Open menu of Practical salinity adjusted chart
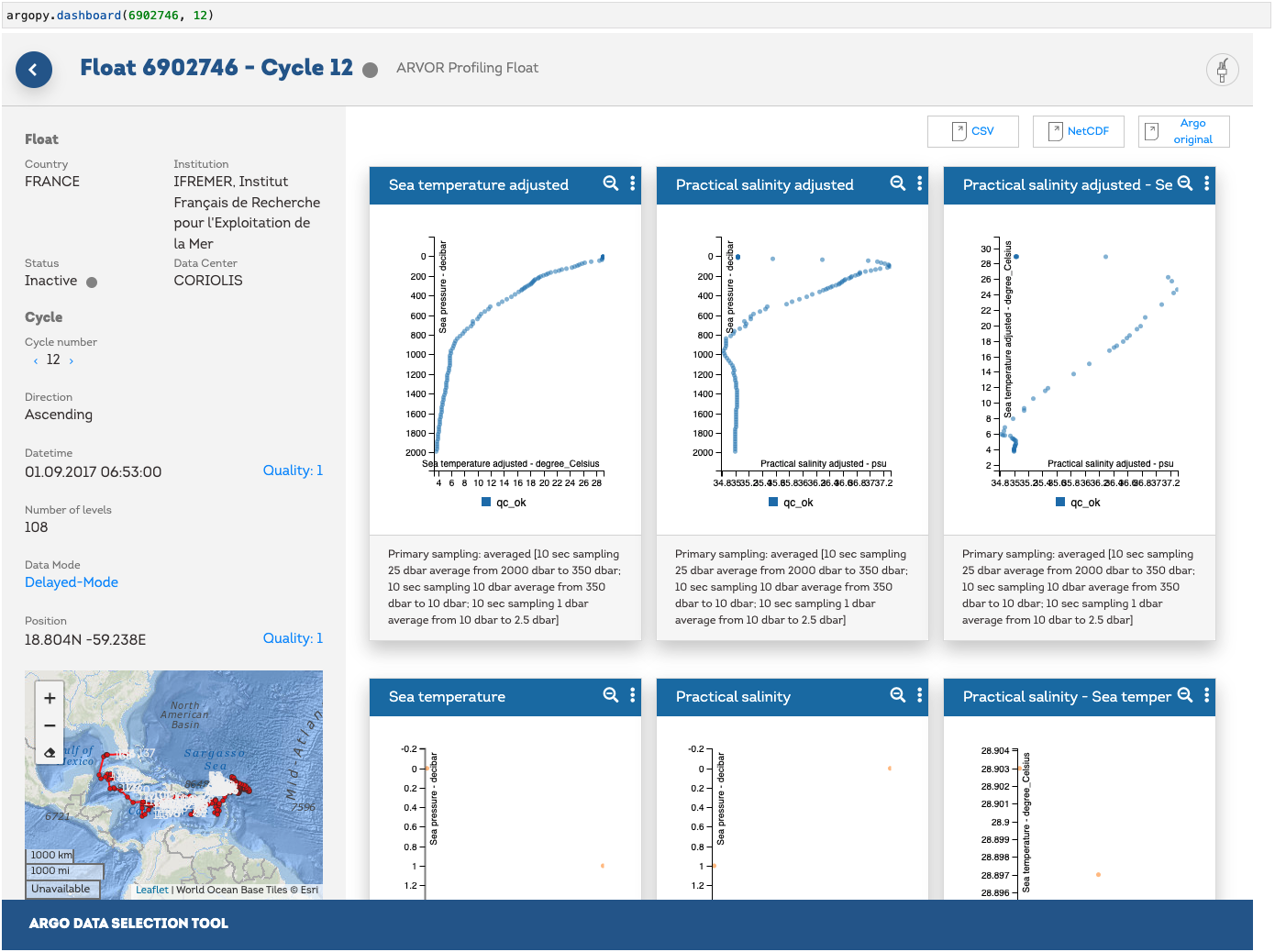Viewport: 1275px width, 952px height. (920, 183)
